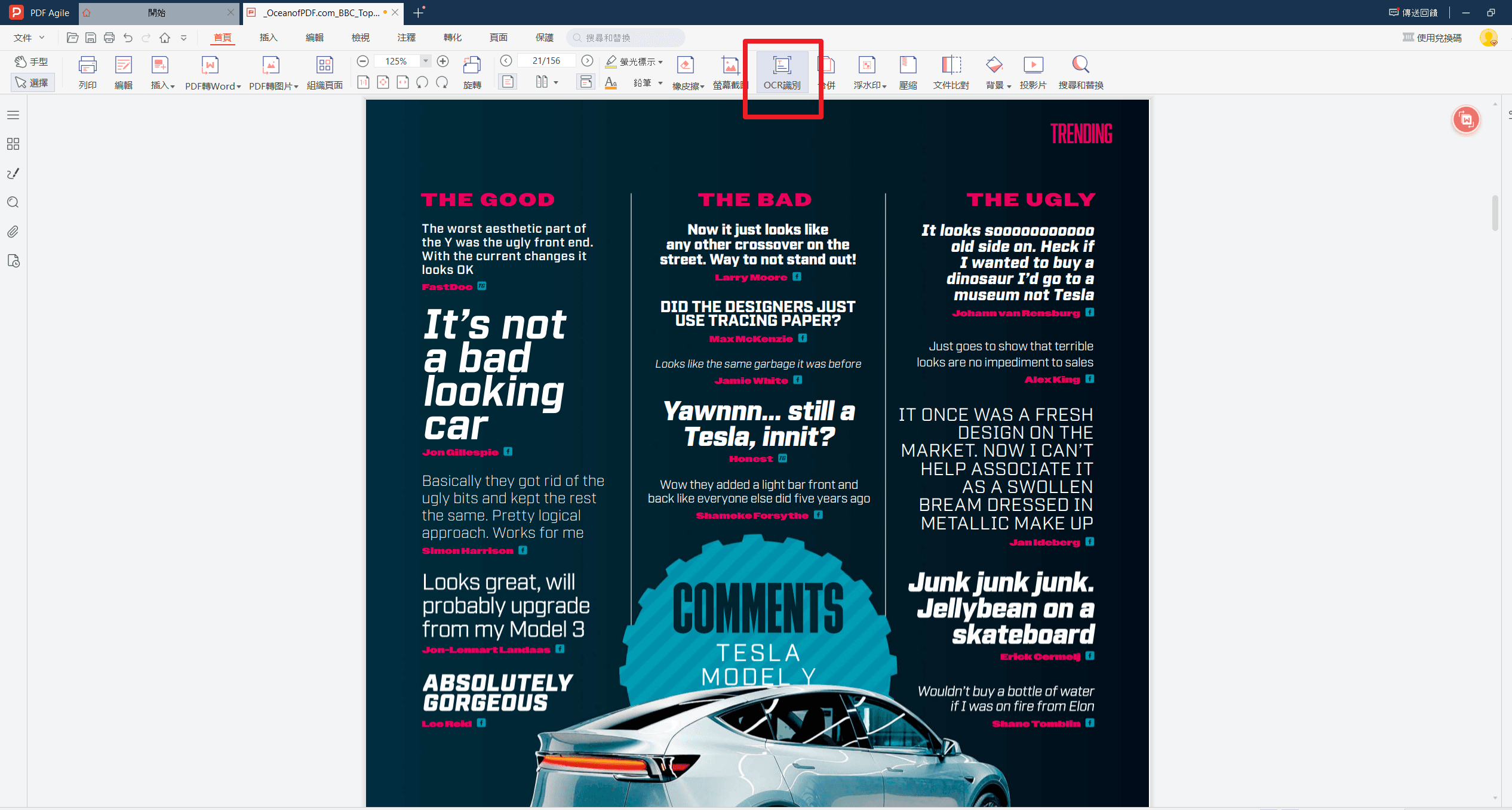This screenshot has height=810, width=1512.
Task: Click the 列印 print tool
Action: 88,73
